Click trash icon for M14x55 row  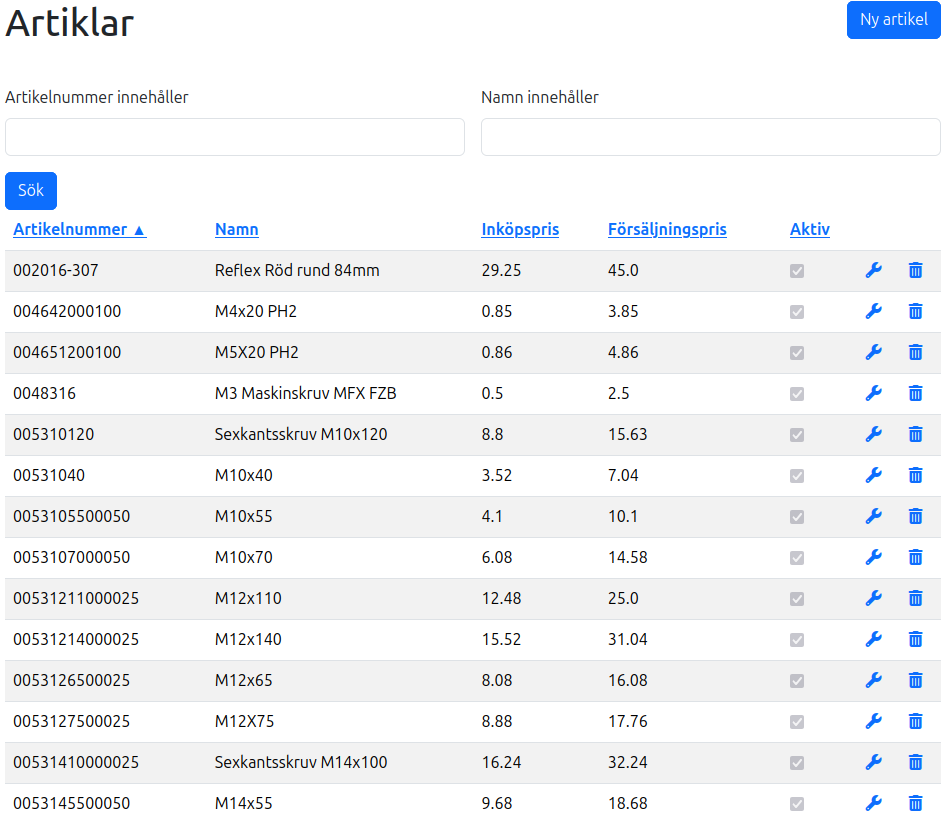(x=915, y=803)
